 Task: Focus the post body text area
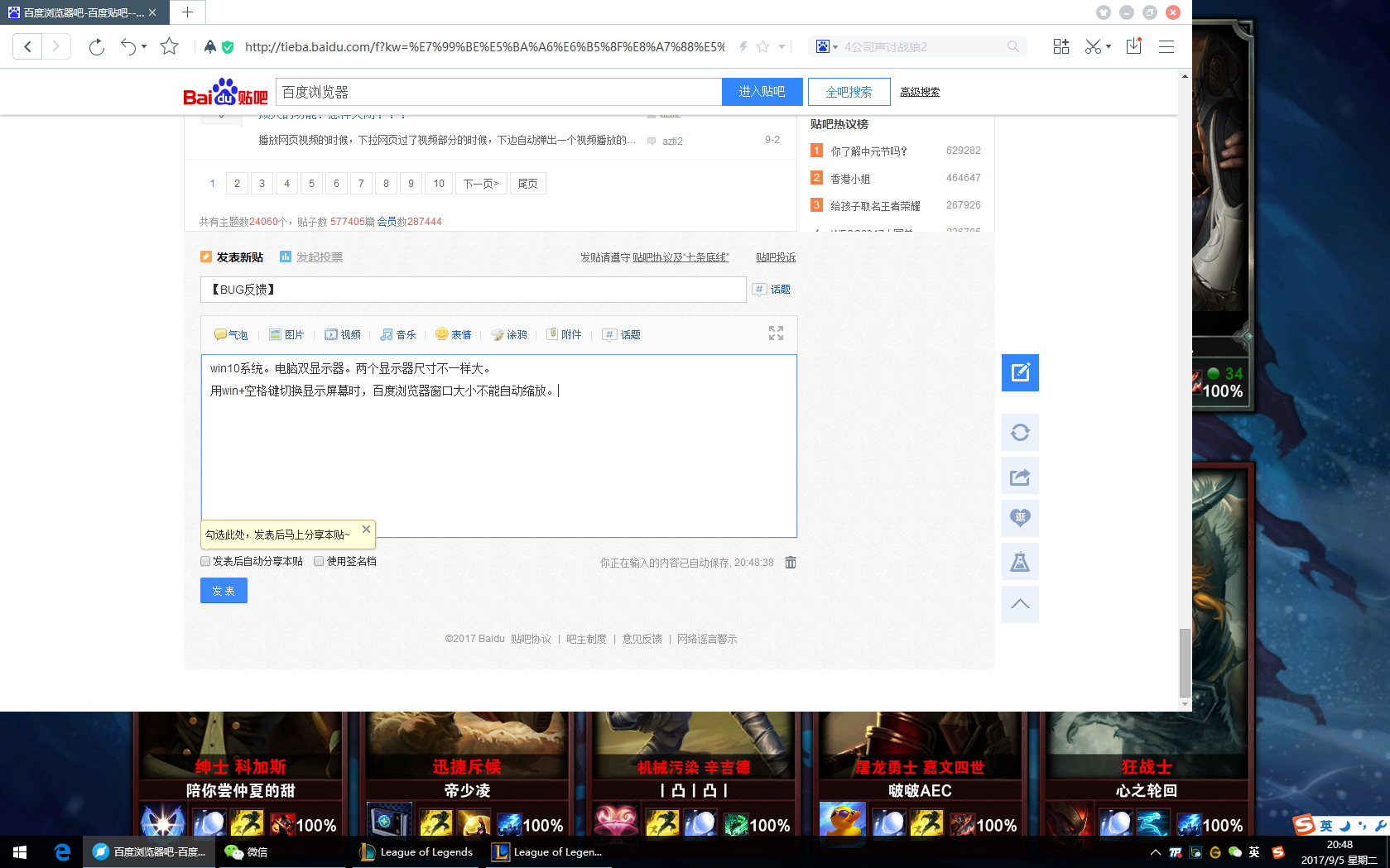click(x=499, y=446)
